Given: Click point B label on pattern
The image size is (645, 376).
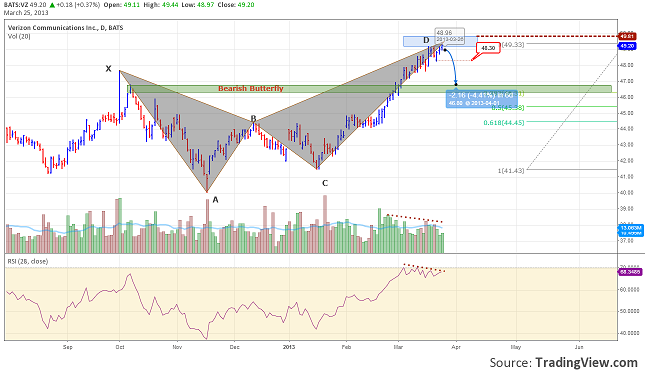Looking at the screenshot, I should [254, 119].
